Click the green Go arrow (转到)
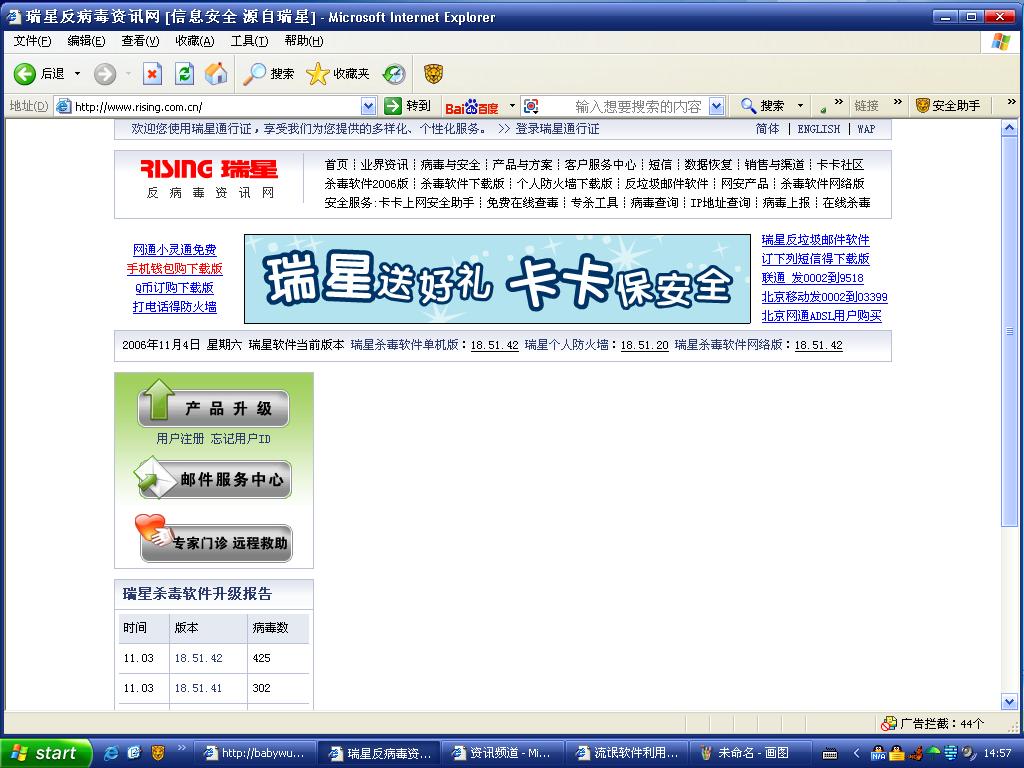1024x768 pixels. coord(393,106)
